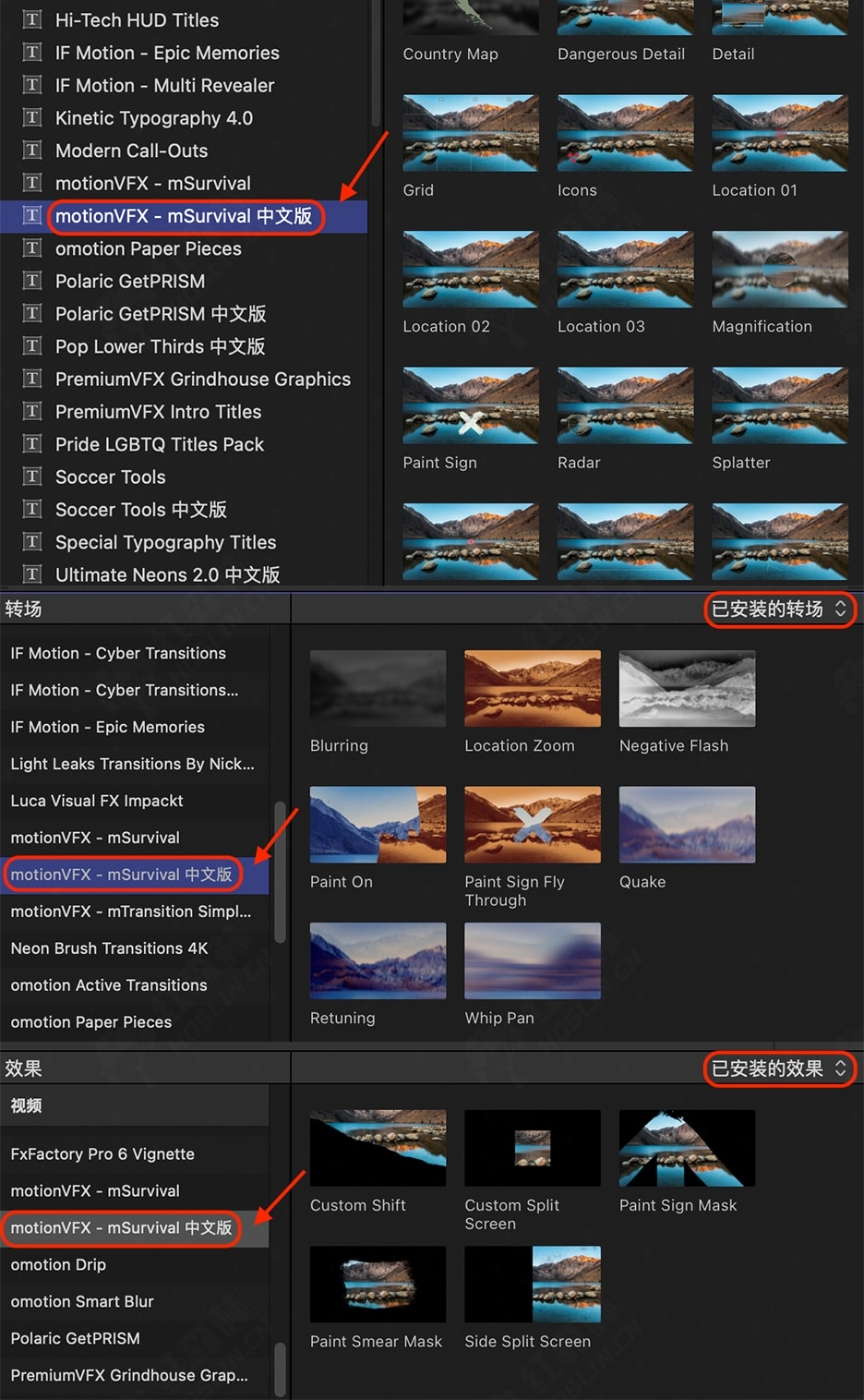
Task: Click the title icon beside Modern Call-Outs
Action: pyautogui.click(x=32, y=150)
